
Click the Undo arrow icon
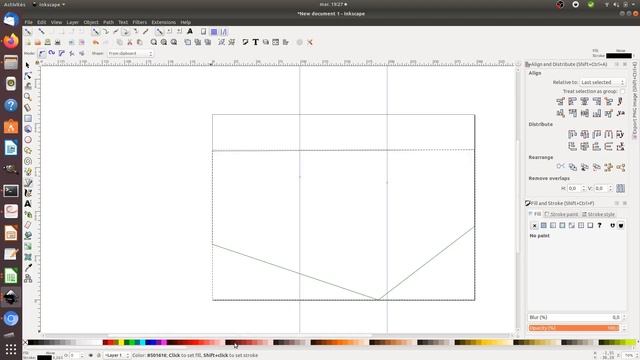[96, 42]
